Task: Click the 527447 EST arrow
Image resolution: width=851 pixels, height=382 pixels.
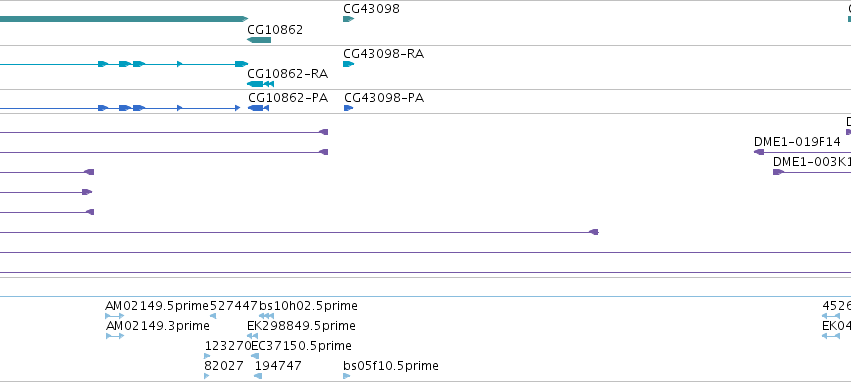Action: click(x=213, y=316)
